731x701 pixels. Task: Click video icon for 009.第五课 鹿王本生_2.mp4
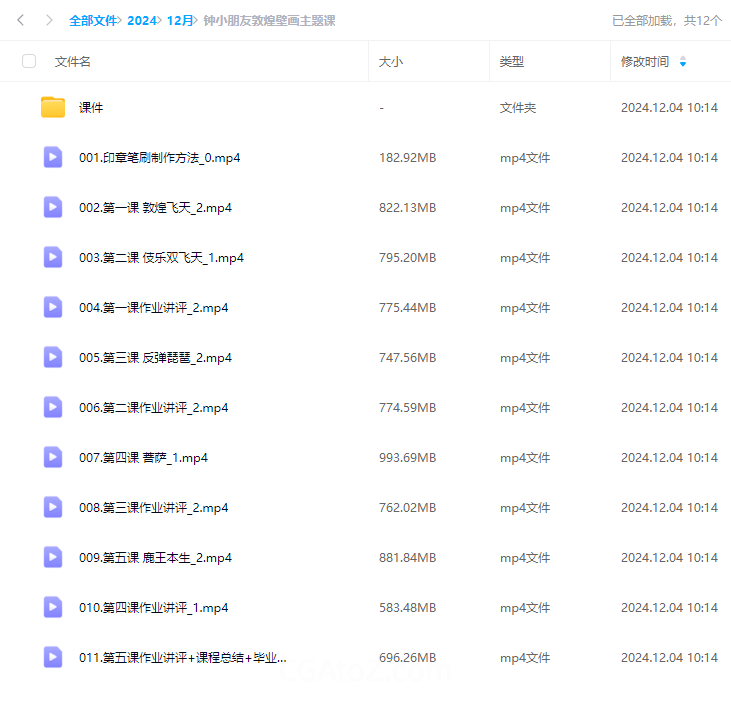[53, 557]
